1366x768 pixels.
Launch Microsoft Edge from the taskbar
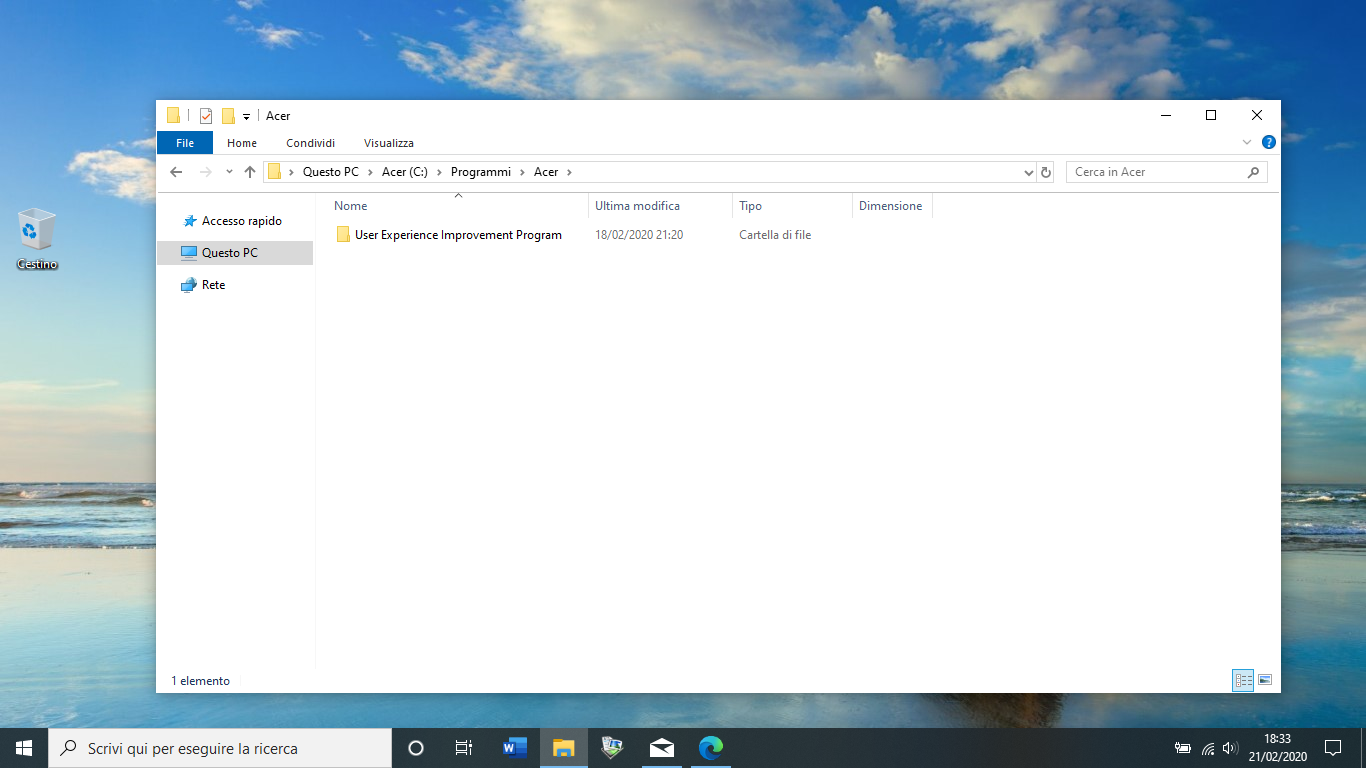pyautogui.click(x=710, y=747)
